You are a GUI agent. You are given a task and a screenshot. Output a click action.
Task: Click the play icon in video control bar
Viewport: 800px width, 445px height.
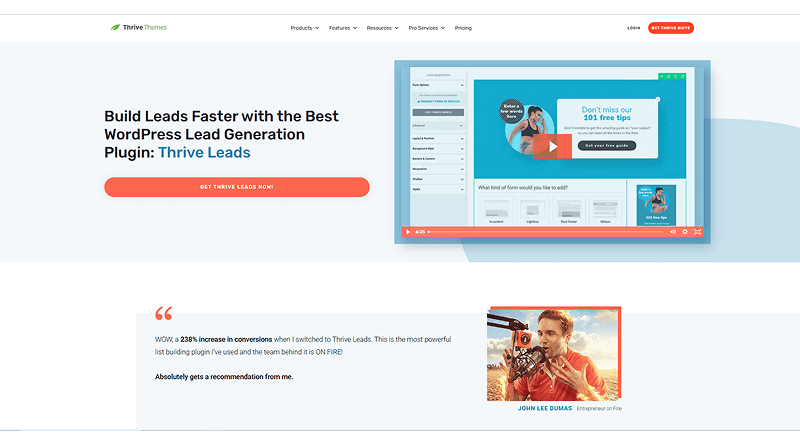pos(408,232)
